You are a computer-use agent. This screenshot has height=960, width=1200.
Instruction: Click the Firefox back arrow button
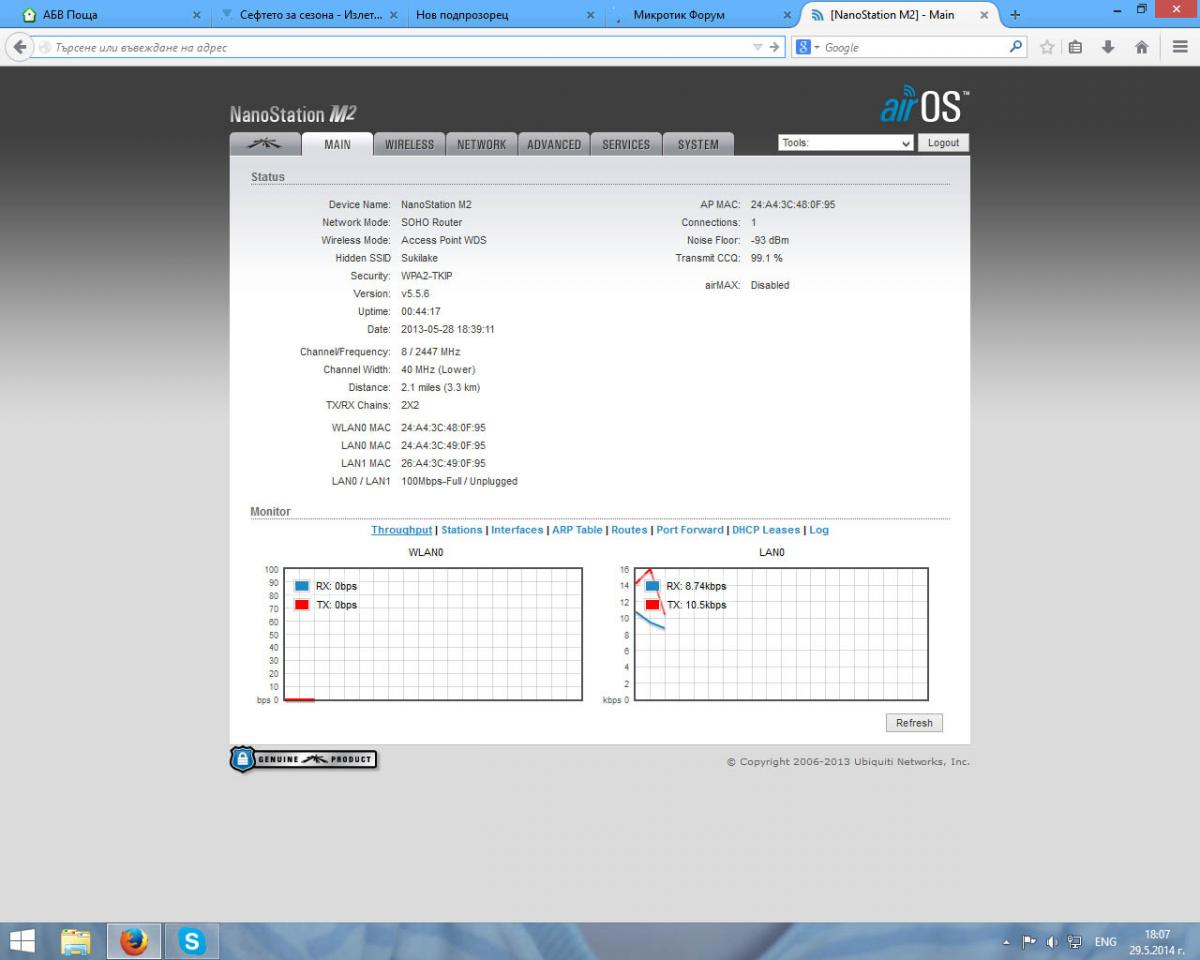pos(19,47)
